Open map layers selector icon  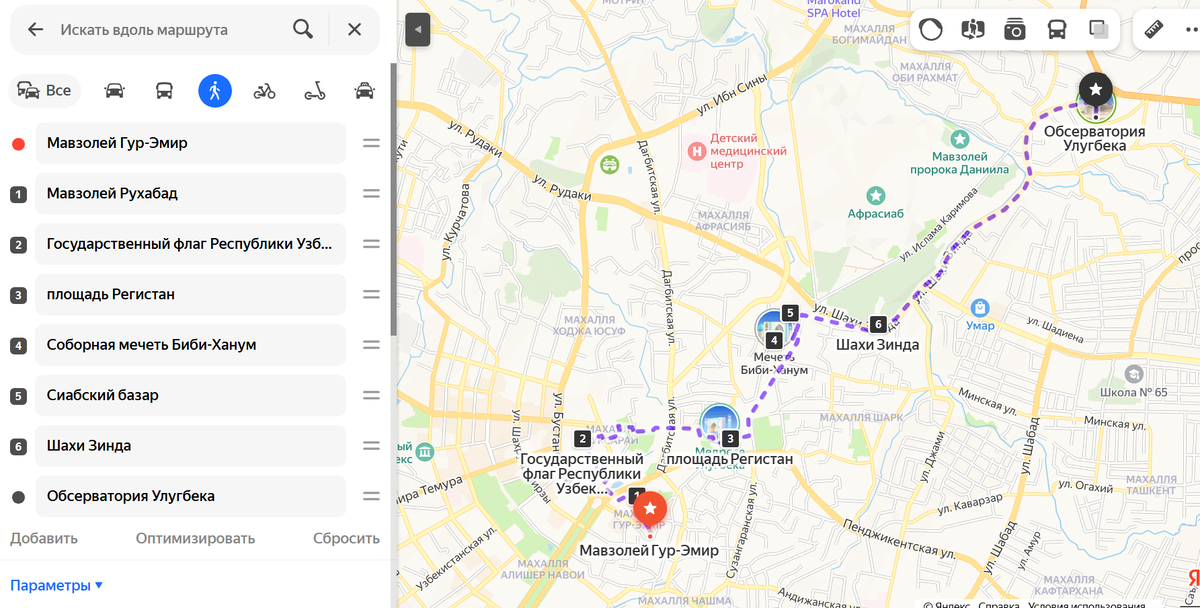(1099, 30)
